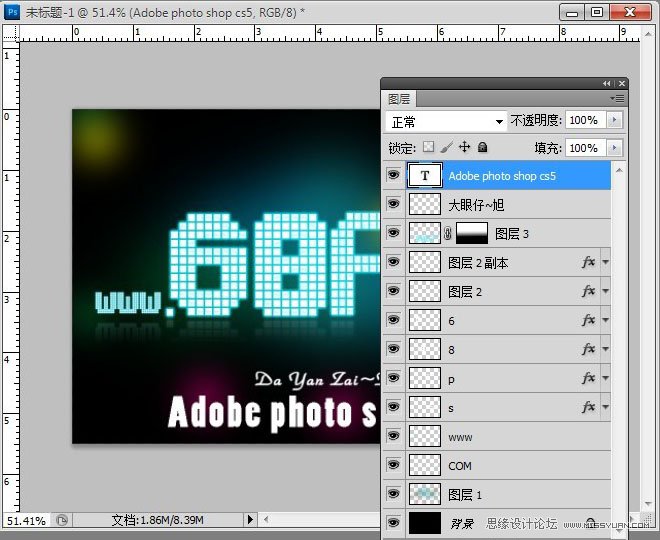
Task: Click the 51.41% zoom field
Action: 26,521
